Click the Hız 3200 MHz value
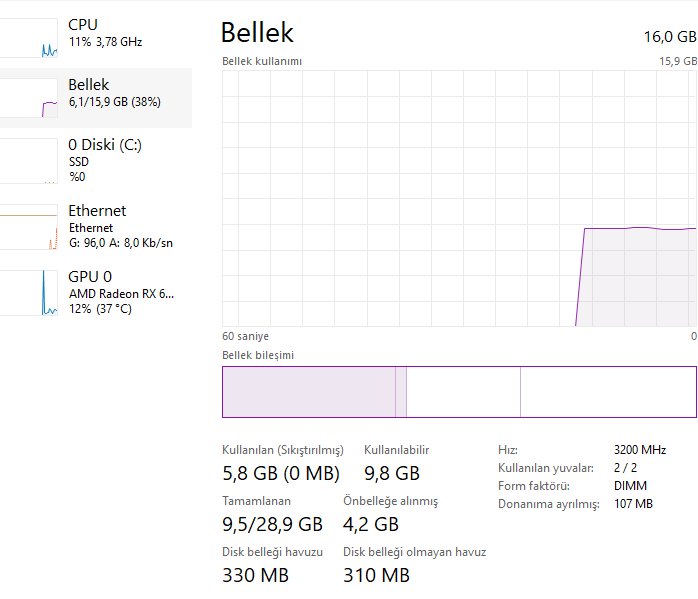The image size is (698, 599). tap(640, 450)
